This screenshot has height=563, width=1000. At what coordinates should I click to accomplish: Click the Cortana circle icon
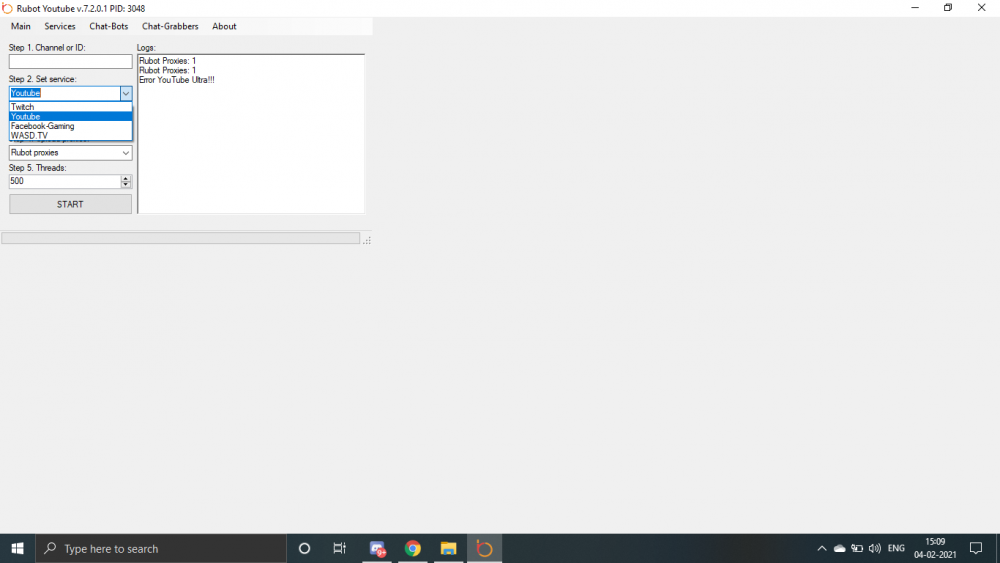(305, 548)
